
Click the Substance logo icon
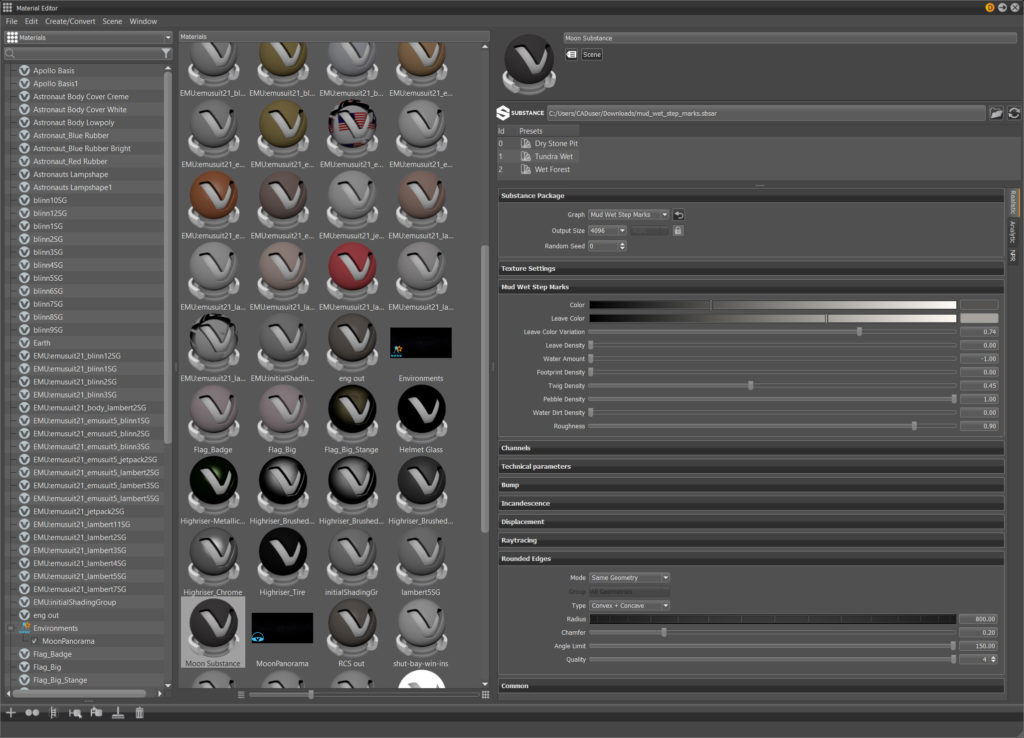[x=503, y=113]
